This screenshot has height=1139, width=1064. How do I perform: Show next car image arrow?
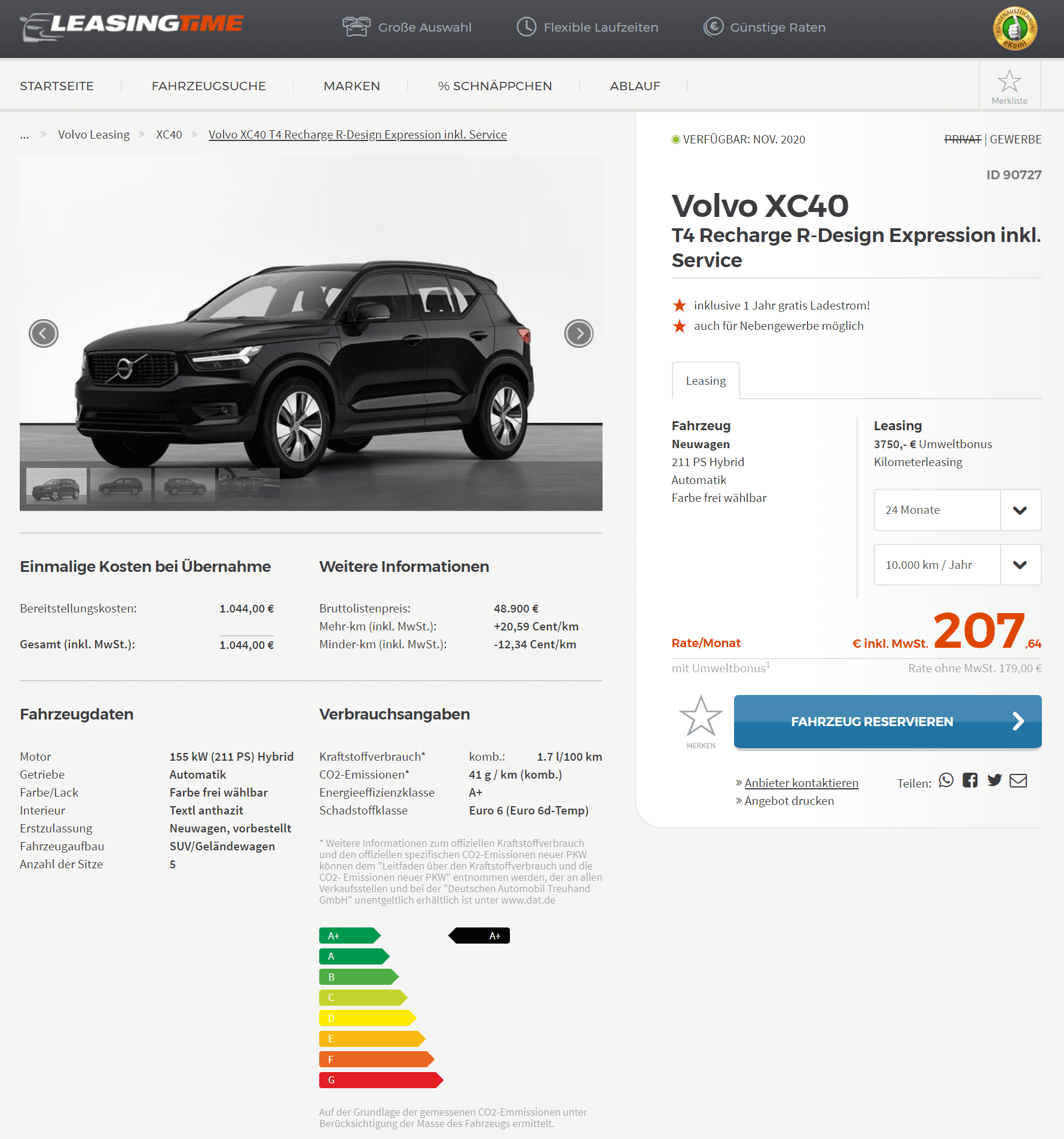tap(579, 333)
